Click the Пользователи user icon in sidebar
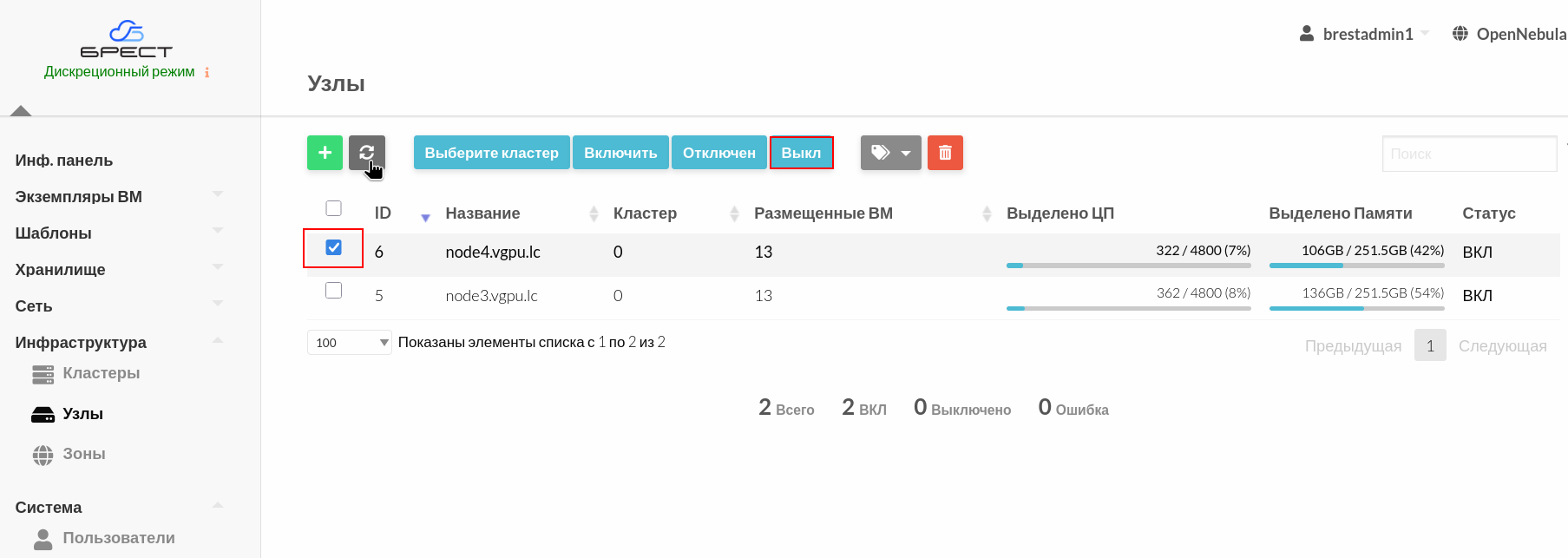Viewport: 1568px width, 558px height. 43,539
